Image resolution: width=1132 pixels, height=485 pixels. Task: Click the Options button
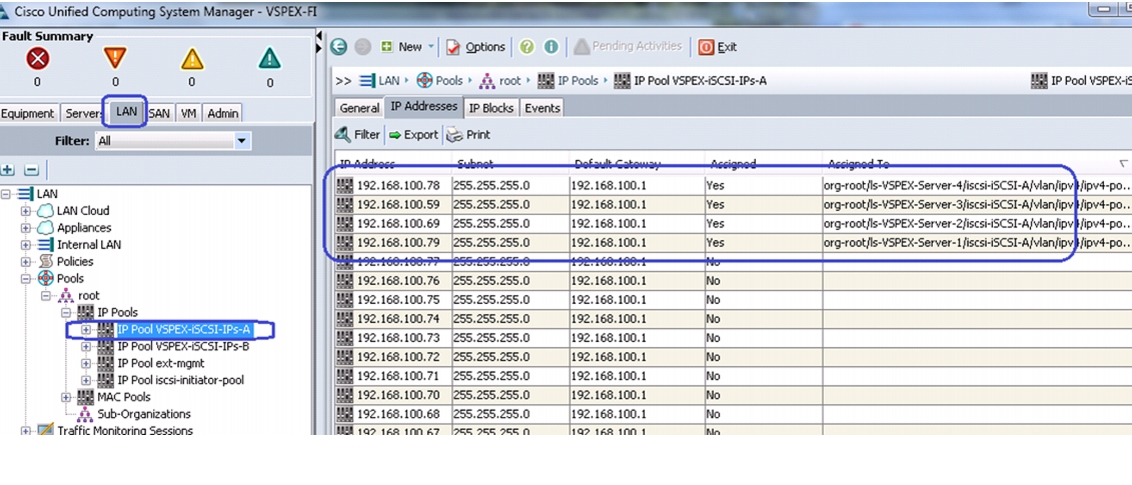[x=476, y=47]
